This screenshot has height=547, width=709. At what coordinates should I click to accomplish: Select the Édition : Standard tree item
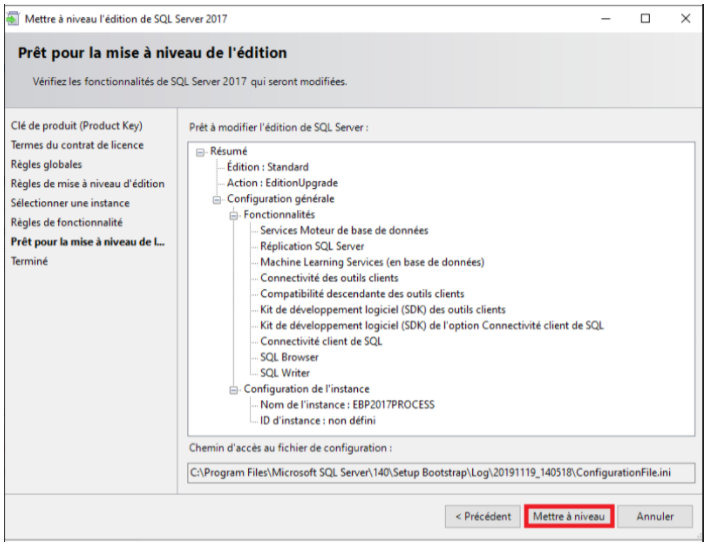(268, 167)
